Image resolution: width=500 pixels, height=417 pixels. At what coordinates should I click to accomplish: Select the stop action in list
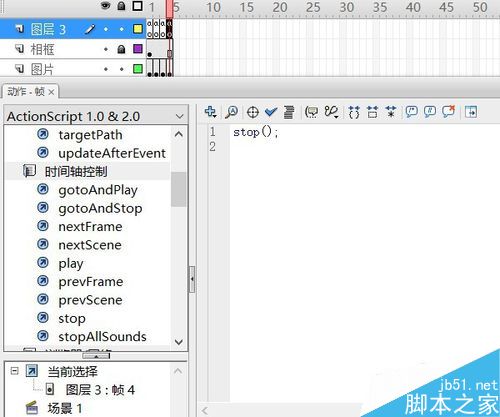(72, 319)
